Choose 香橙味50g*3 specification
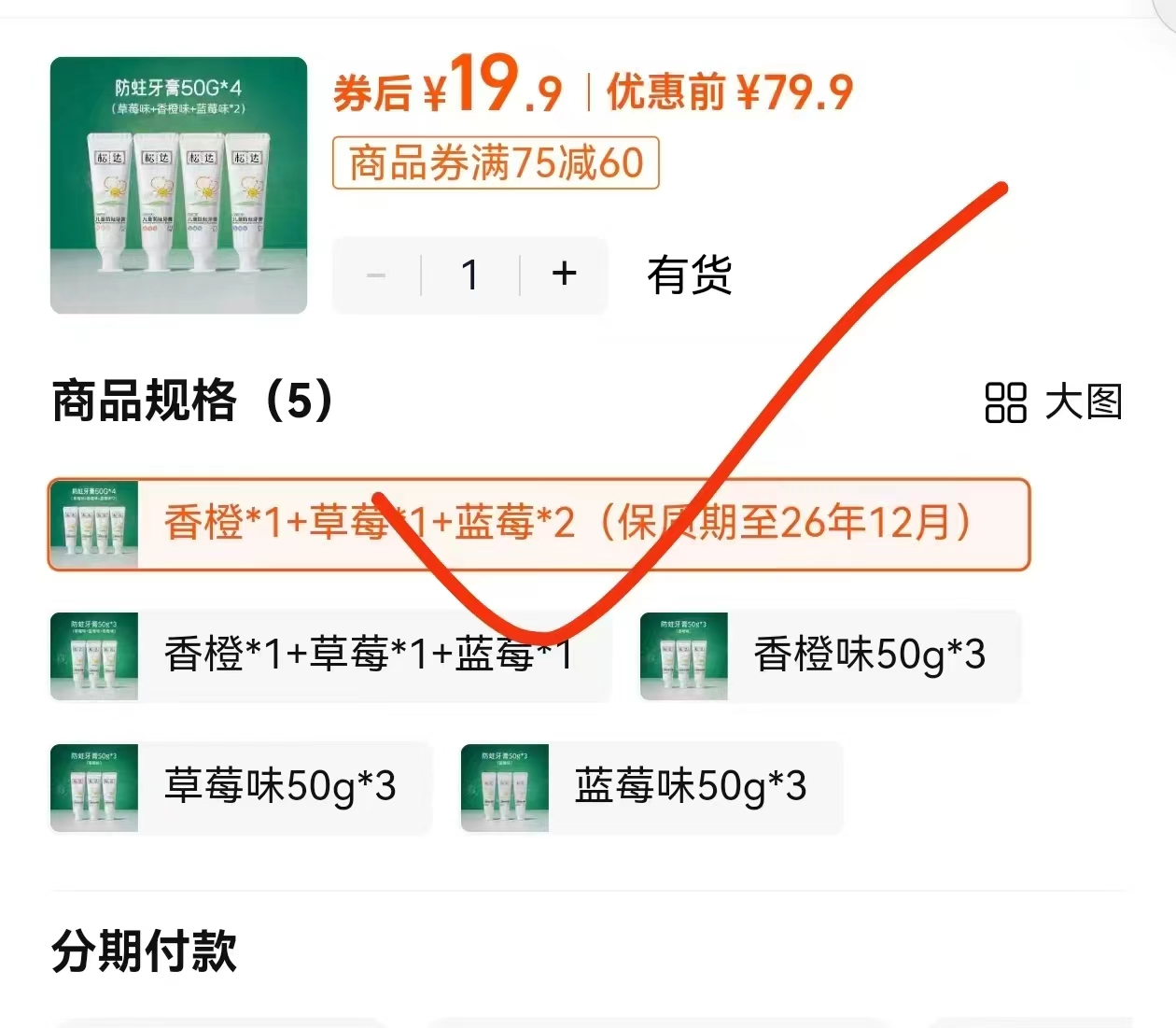 (831, 655)
